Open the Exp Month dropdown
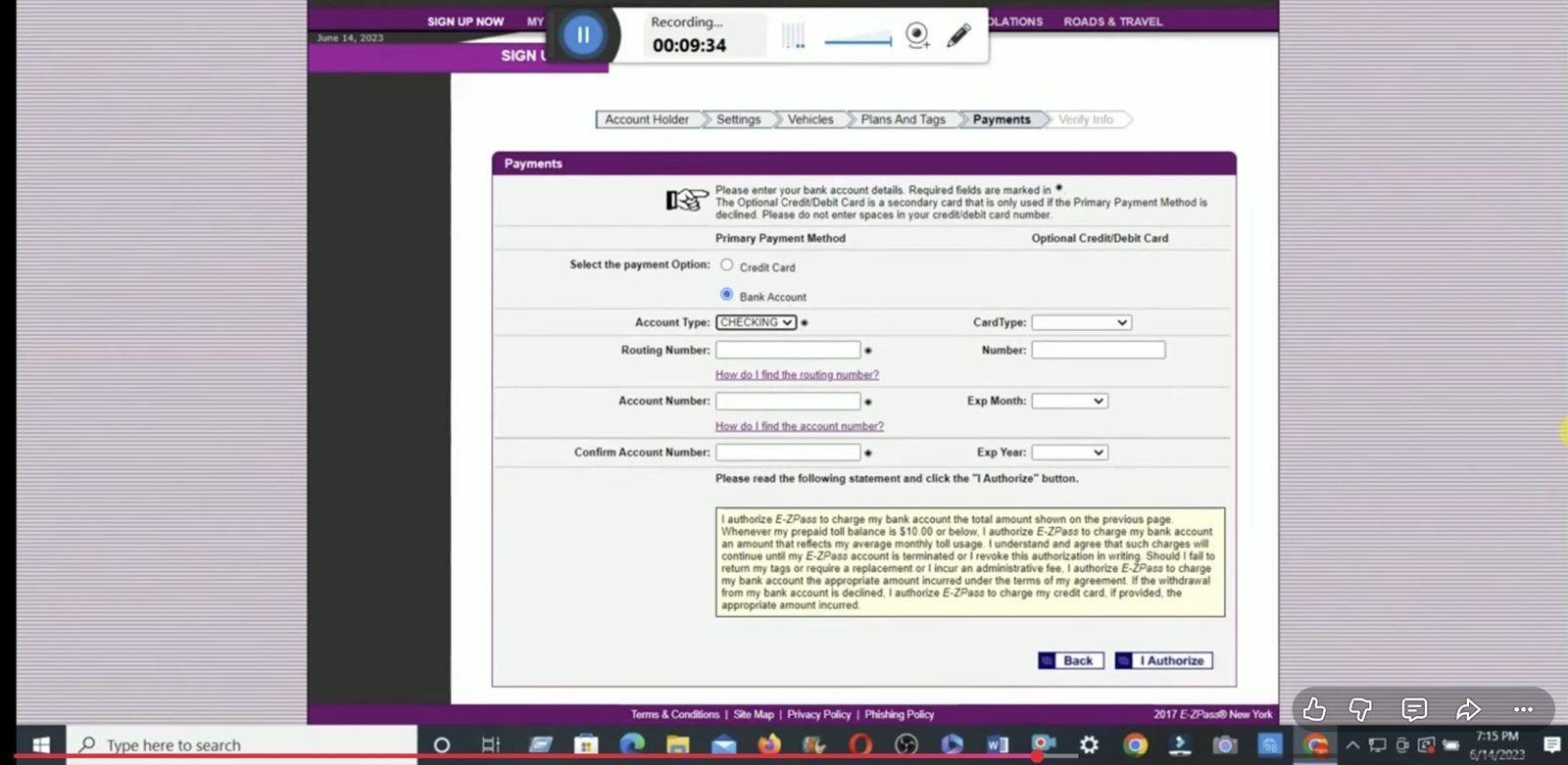Screen dimensions: 1568x765 [1069, 401]
